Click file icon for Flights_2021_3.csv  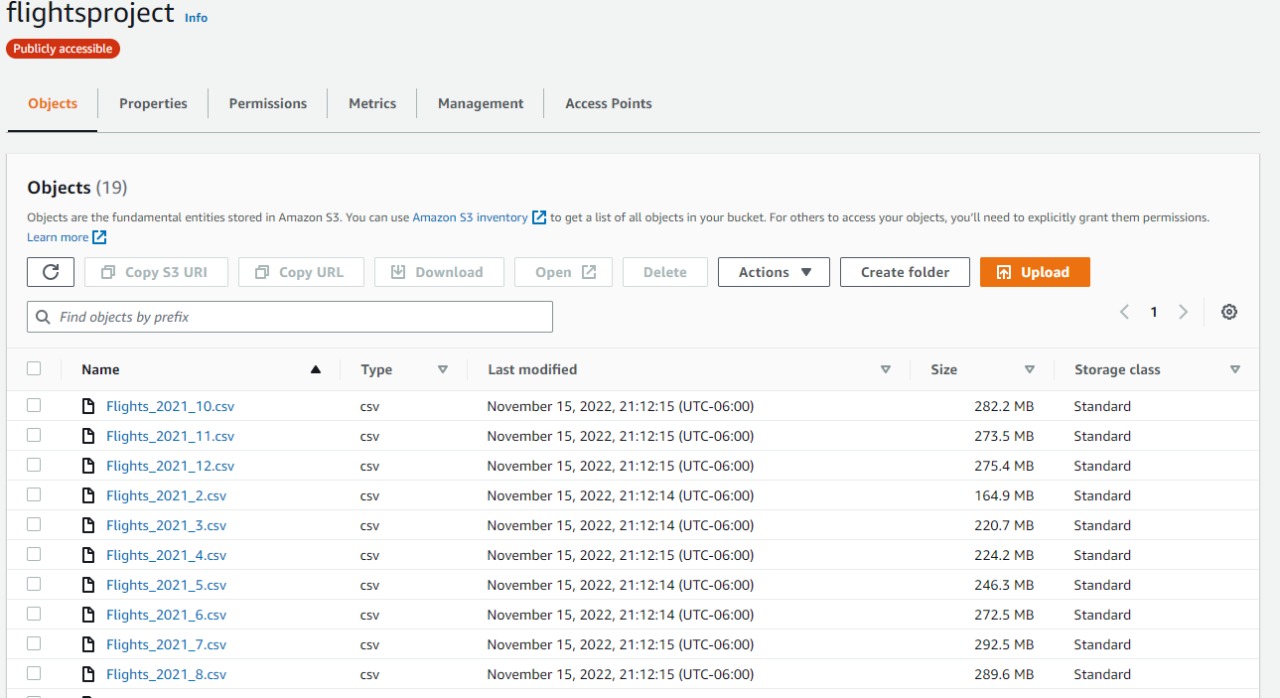click(88, 525)
